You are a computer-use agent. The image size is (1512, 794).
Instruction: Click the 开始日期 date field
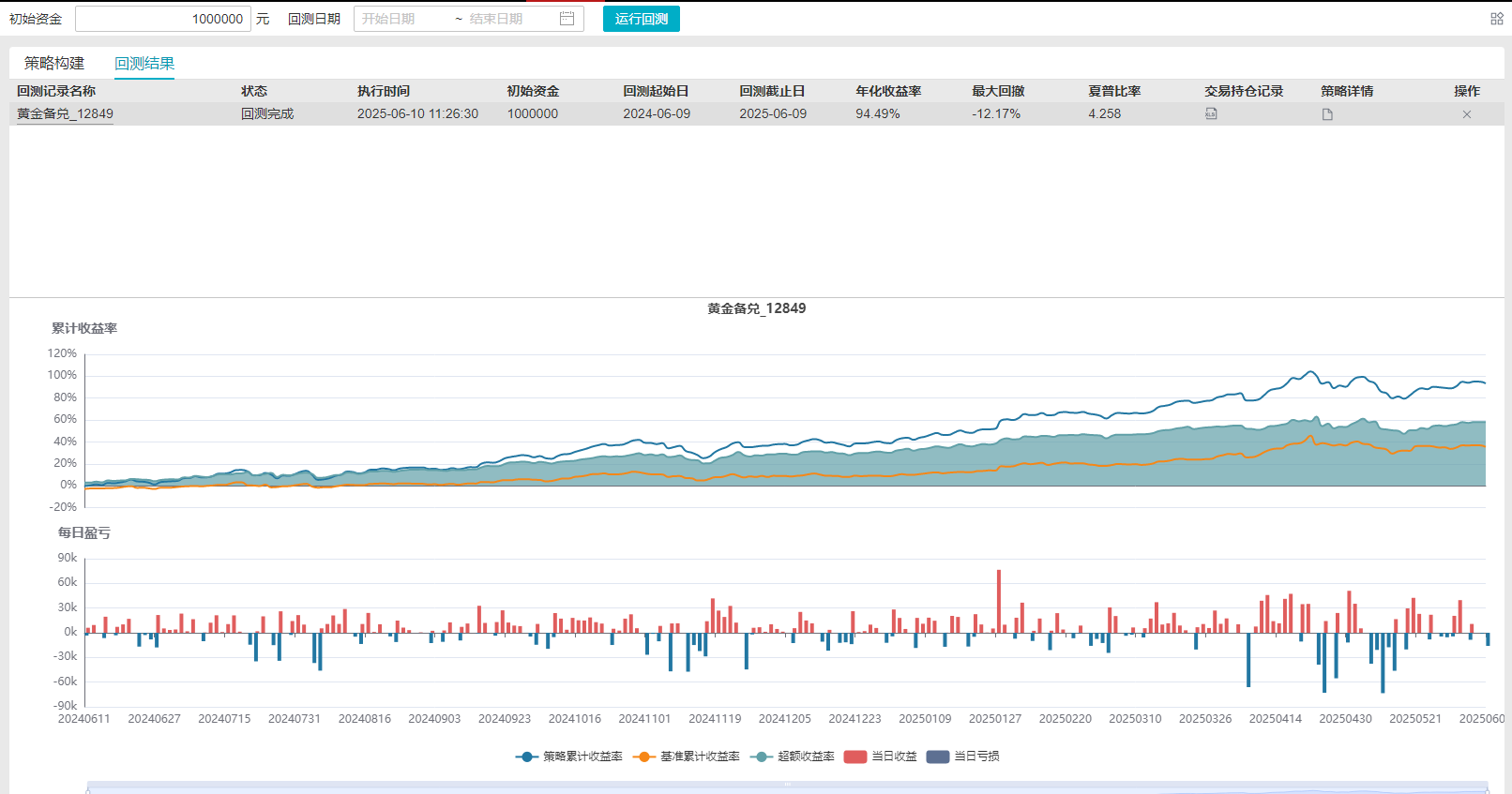point(403,19)
